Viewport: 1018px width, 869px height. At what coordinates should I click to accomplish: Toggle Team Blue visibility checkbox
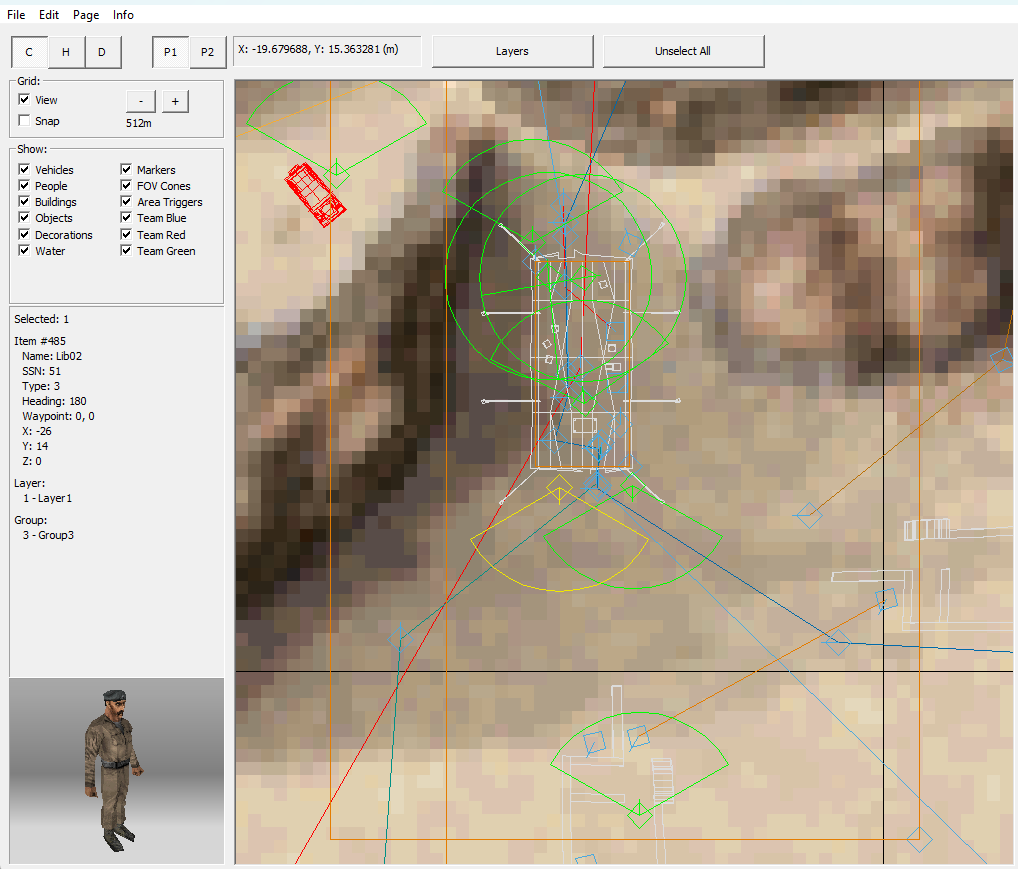(x=126, y=218)
